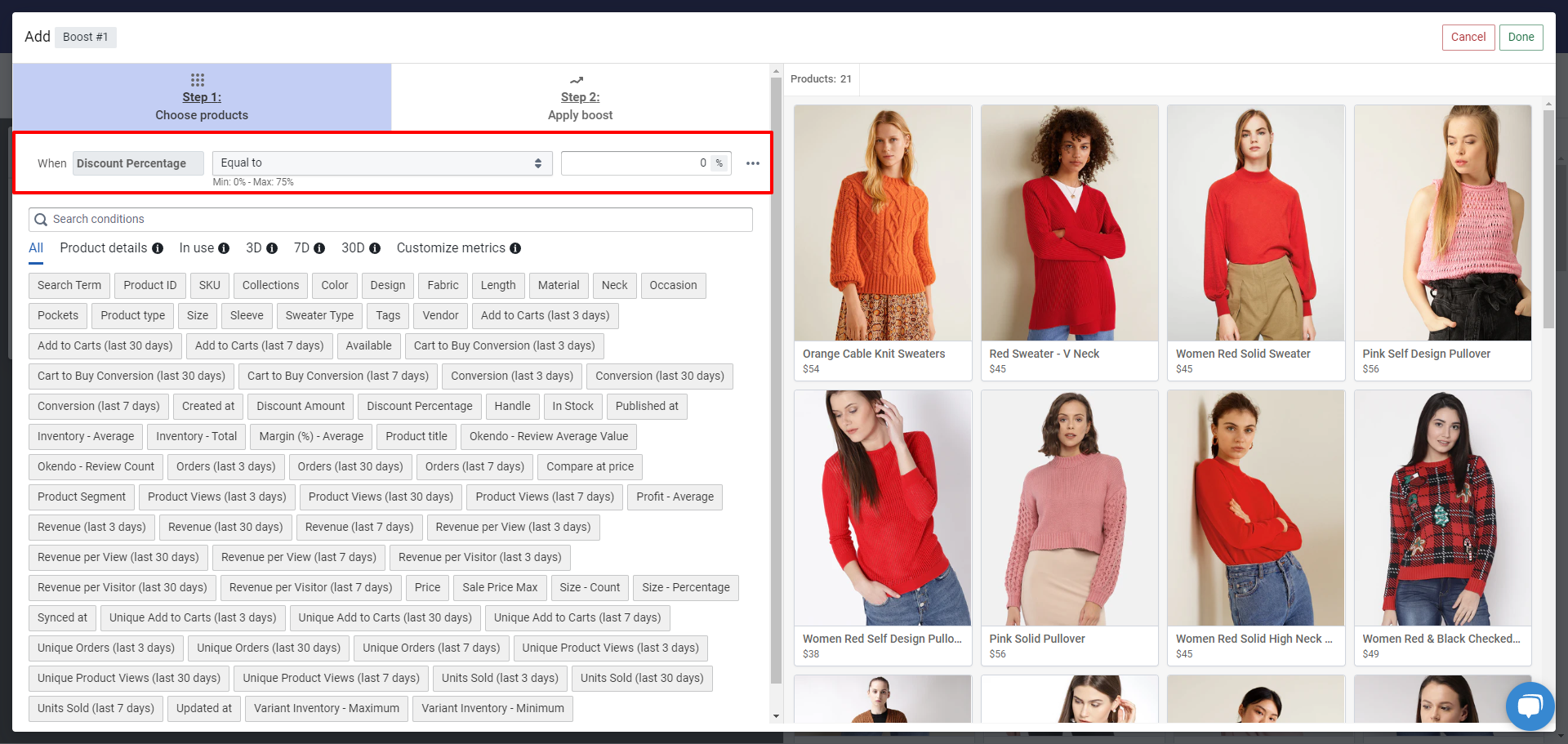
Task: Click the Products: 21 count label
Action: click(821, 79)
